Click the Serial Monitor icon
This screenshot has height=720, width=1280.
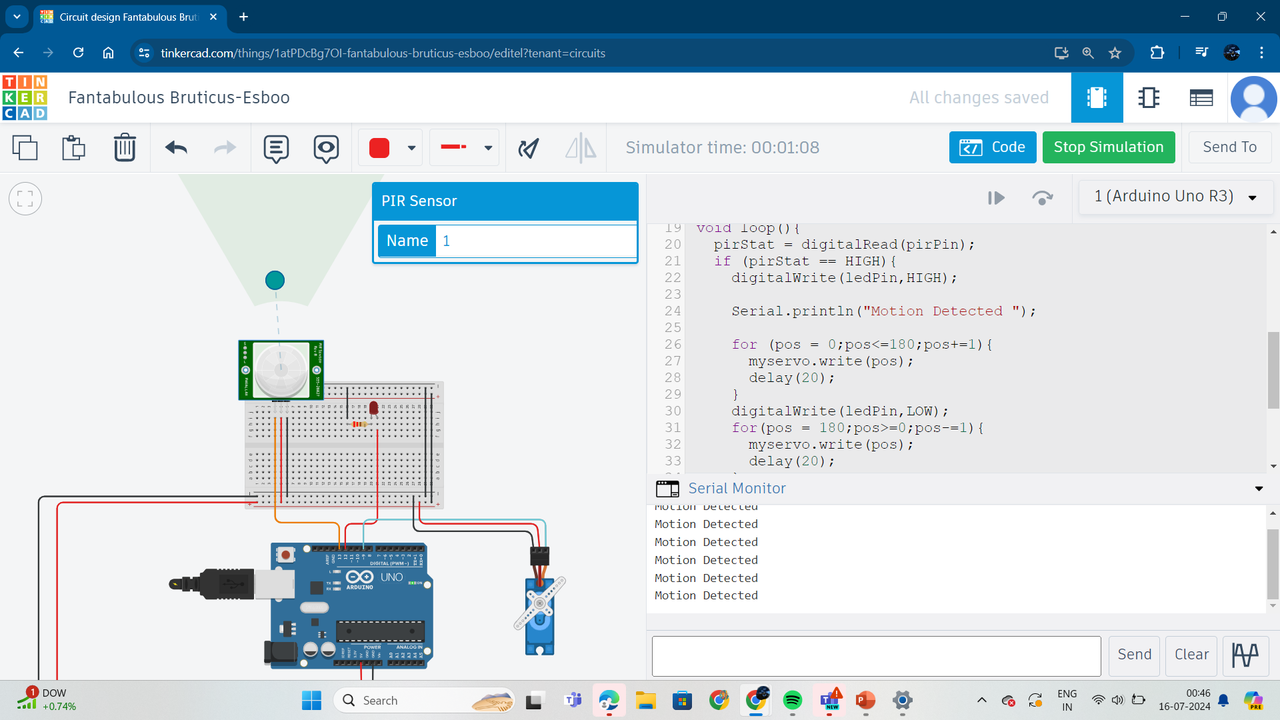(667, 489)
